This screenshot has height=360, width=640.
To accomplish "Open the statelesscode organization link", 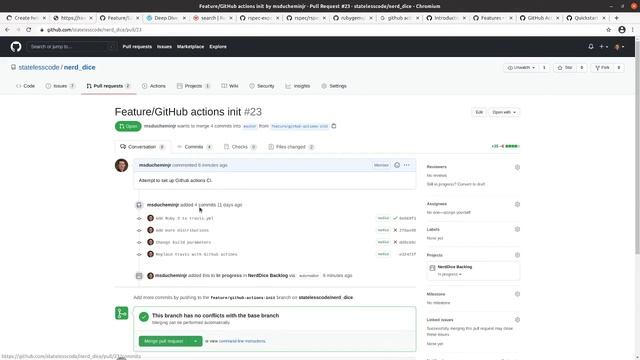I will tap(39, 67).
